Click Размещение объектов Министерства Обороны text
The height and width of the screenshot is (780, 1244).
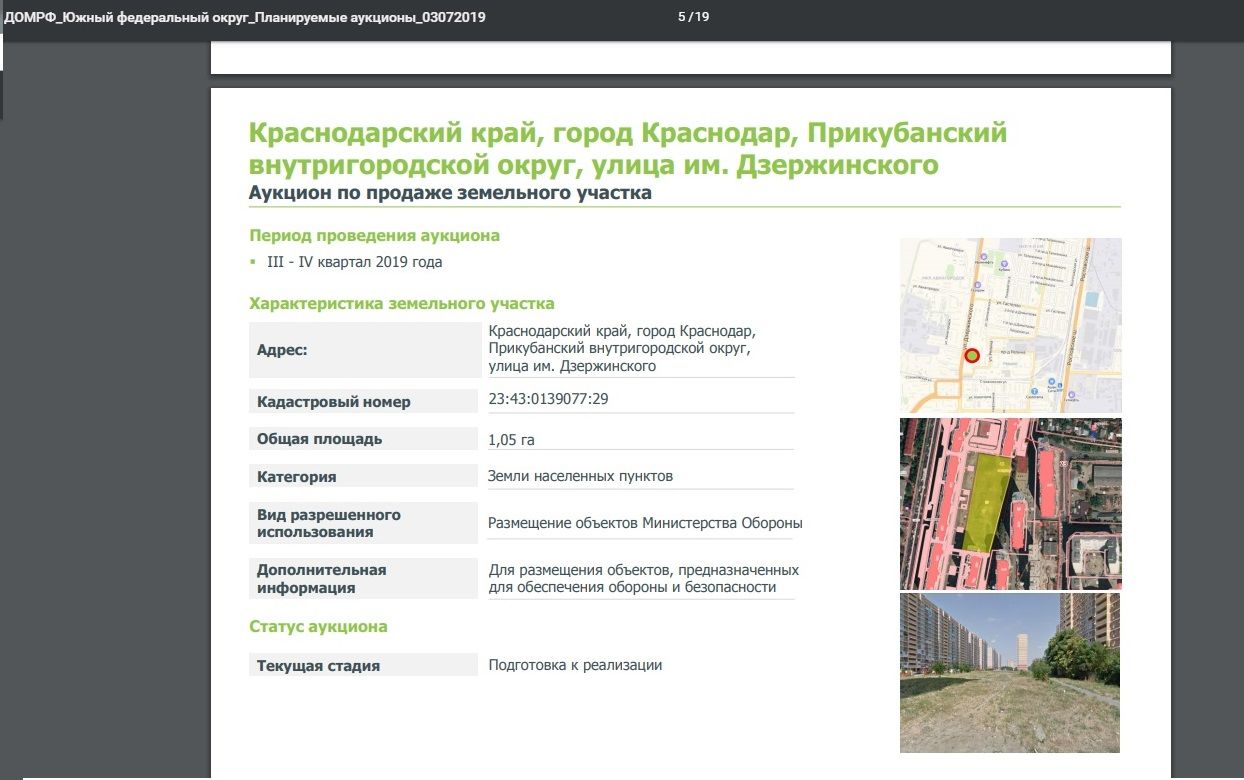(645, 523)
